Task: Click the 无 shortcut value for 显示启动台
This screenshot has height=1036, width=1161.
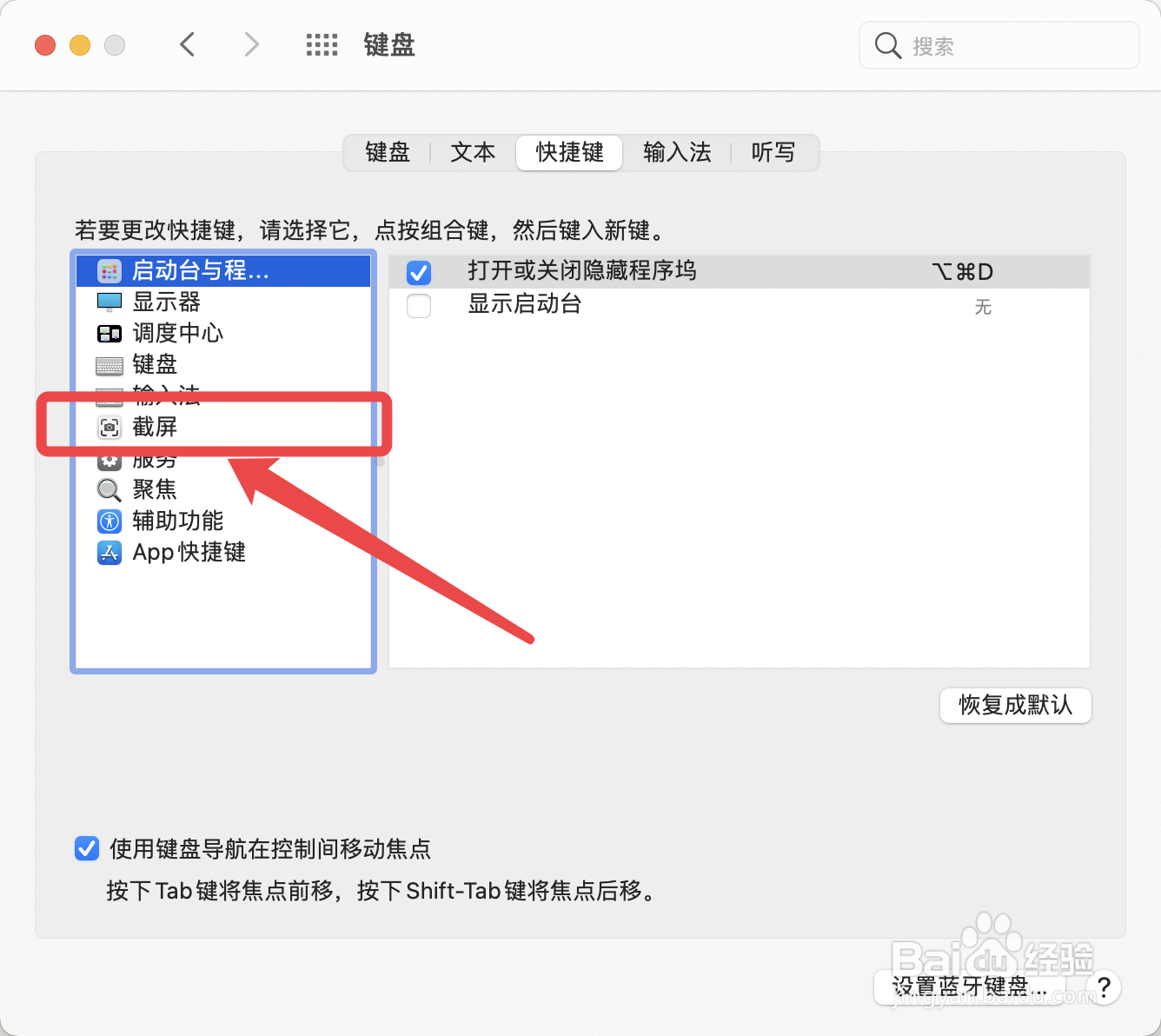Action: (x=983, y=307)
